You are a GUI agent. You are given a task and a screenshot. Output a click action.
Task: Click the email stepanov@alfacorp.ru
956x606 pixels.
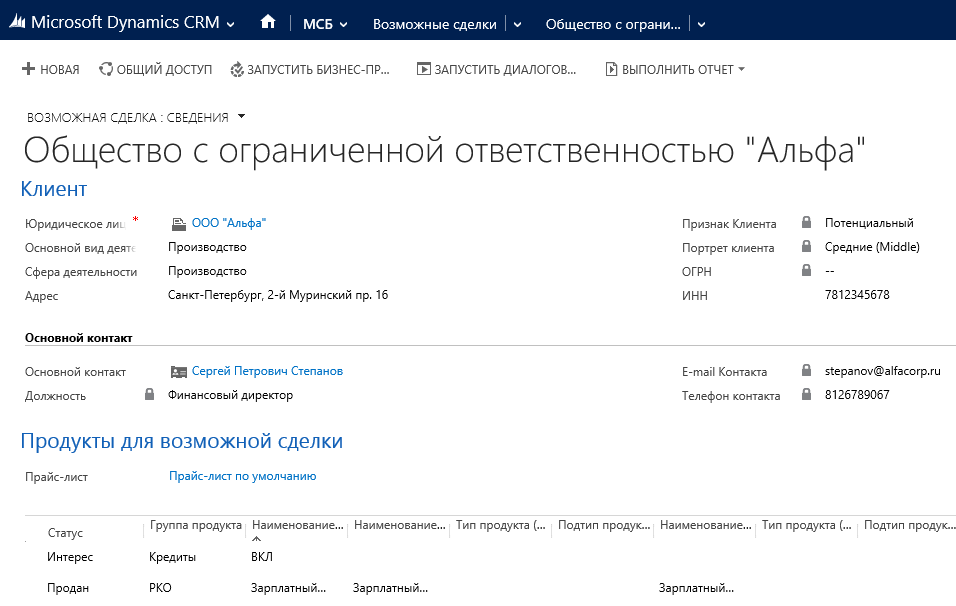(x=883, y=371)
